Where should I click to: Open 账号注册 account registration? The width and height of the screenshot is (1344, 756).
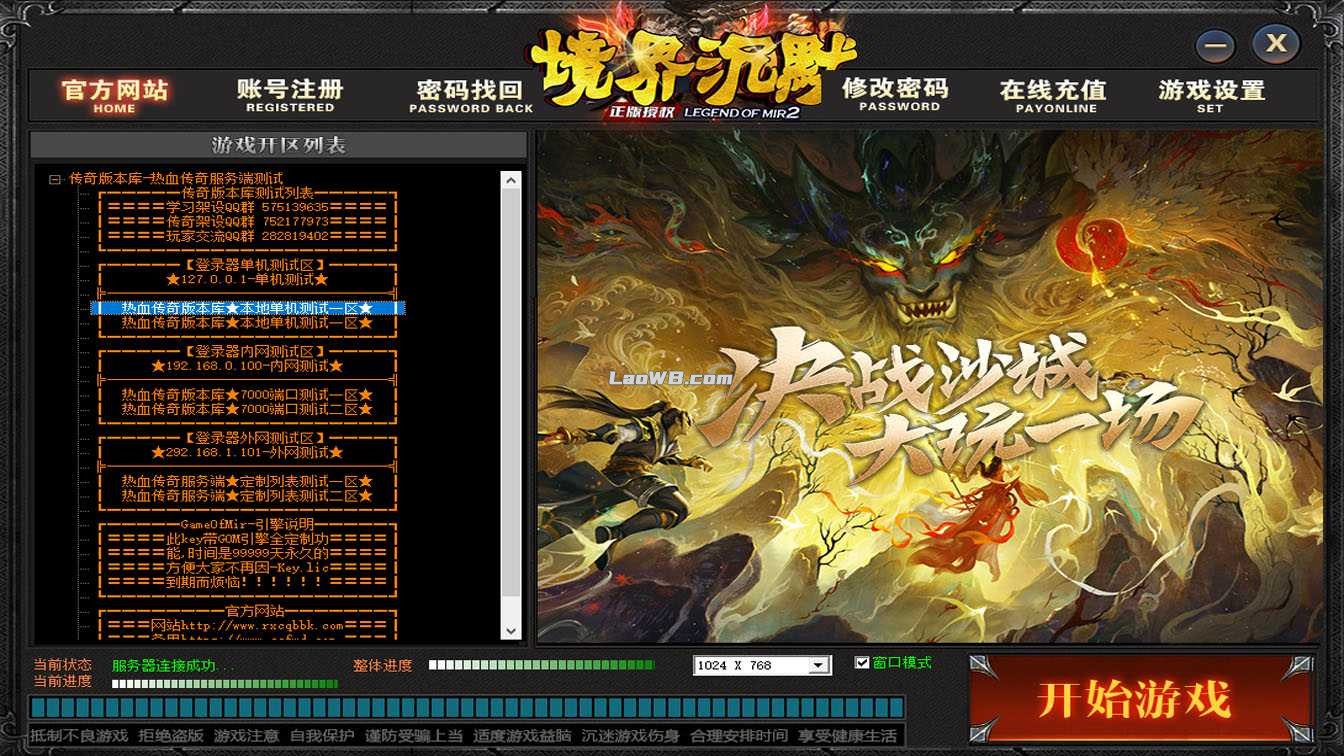pyautogui.click(x=290, y=95)
